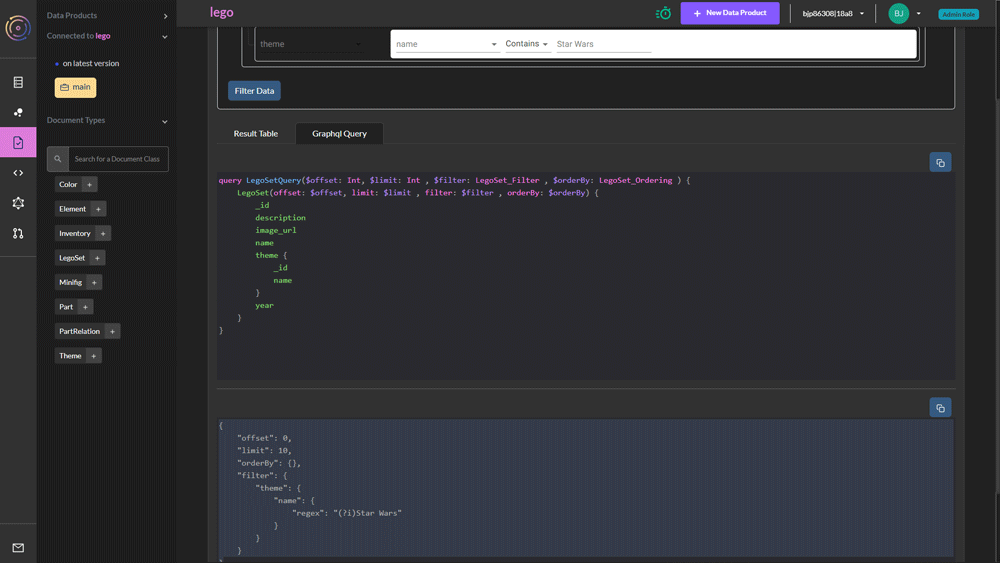Open the Color document type

(x=68, y=184)
